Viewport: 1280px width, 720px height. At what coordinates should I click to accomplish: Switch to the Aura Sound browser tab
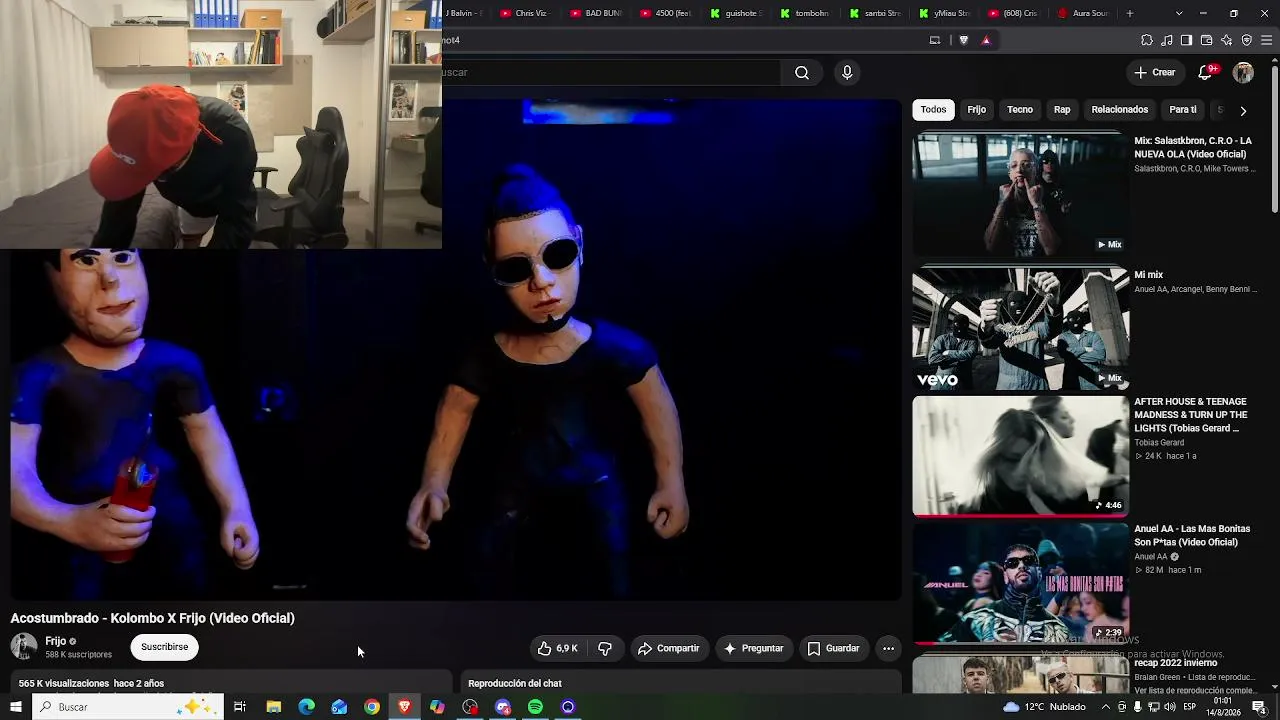[1084, 13]
